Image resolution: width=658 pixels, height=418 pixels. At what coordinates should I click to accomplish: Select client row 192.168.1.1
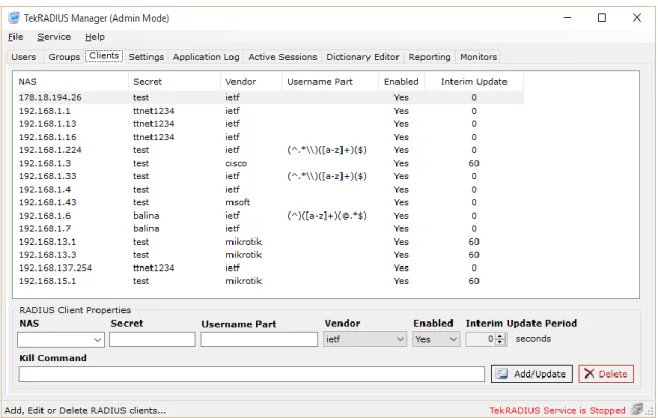(269, 111)
